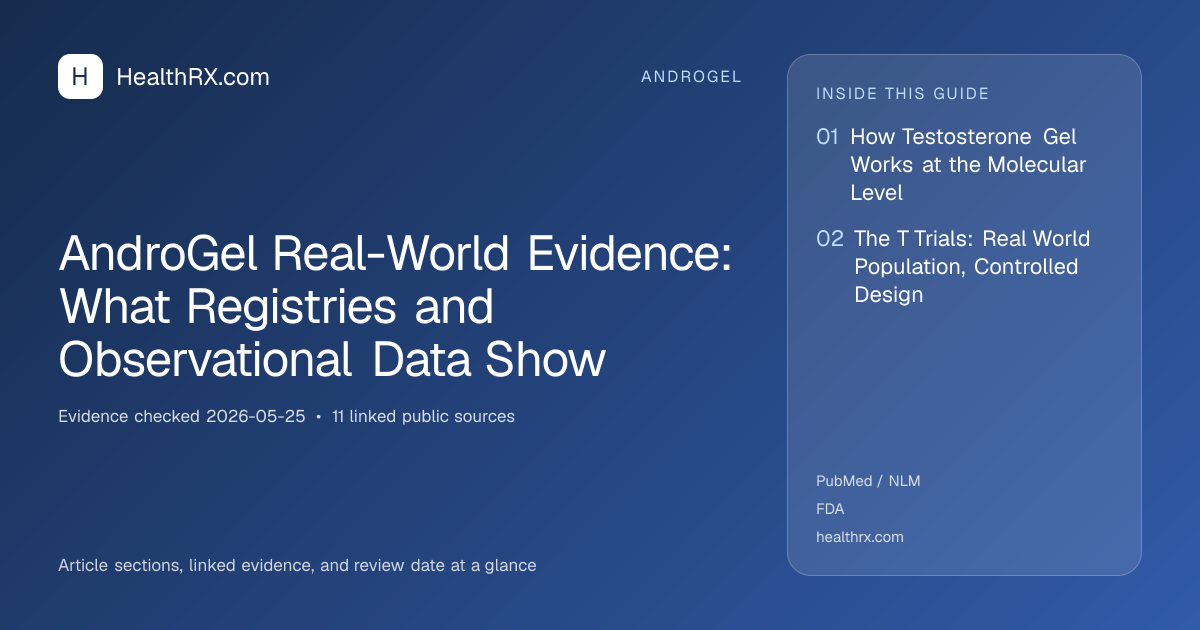
Task: Open the HealthRX.com site name
Action: click(x=193, y=77)
